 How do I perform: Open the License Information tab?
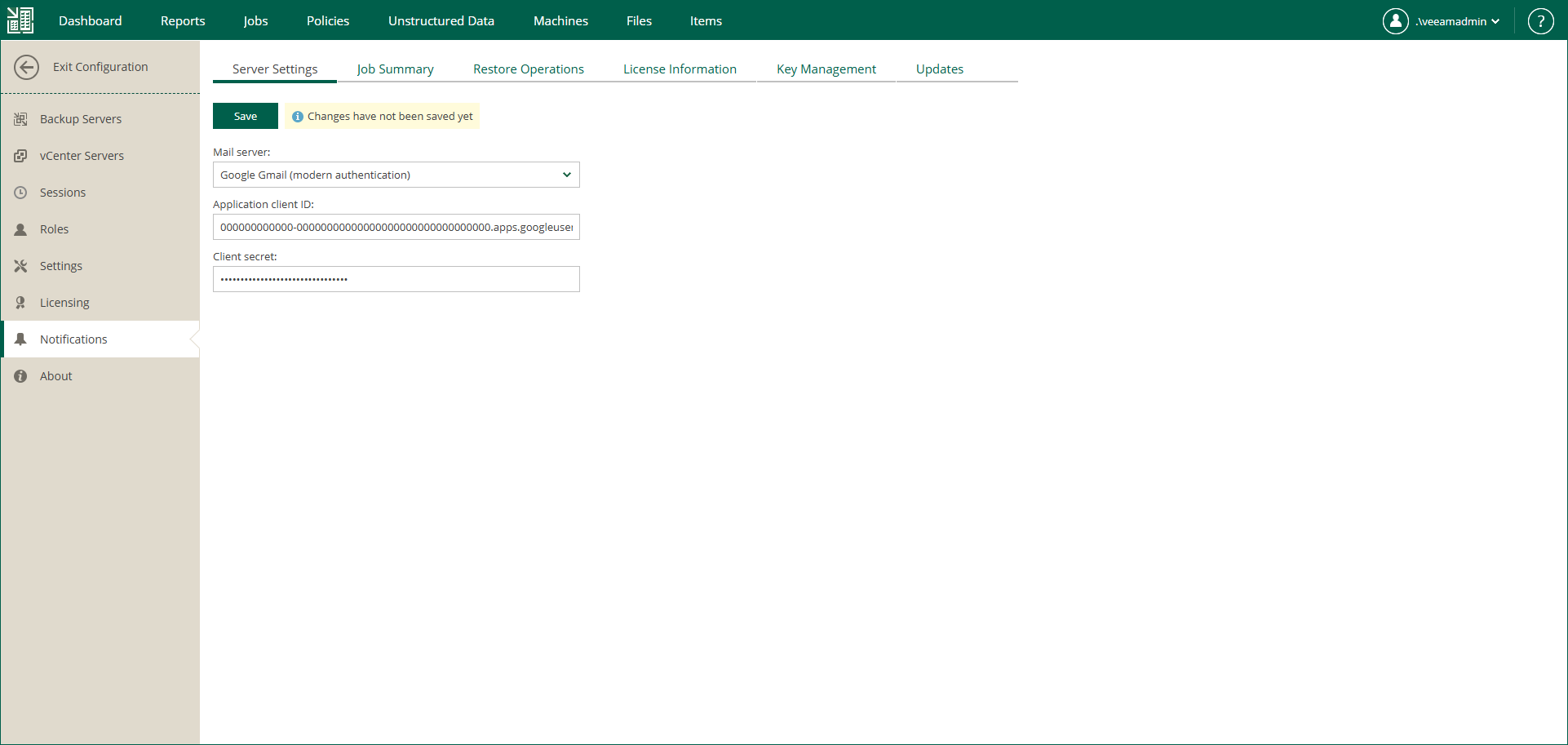point(680,69)
